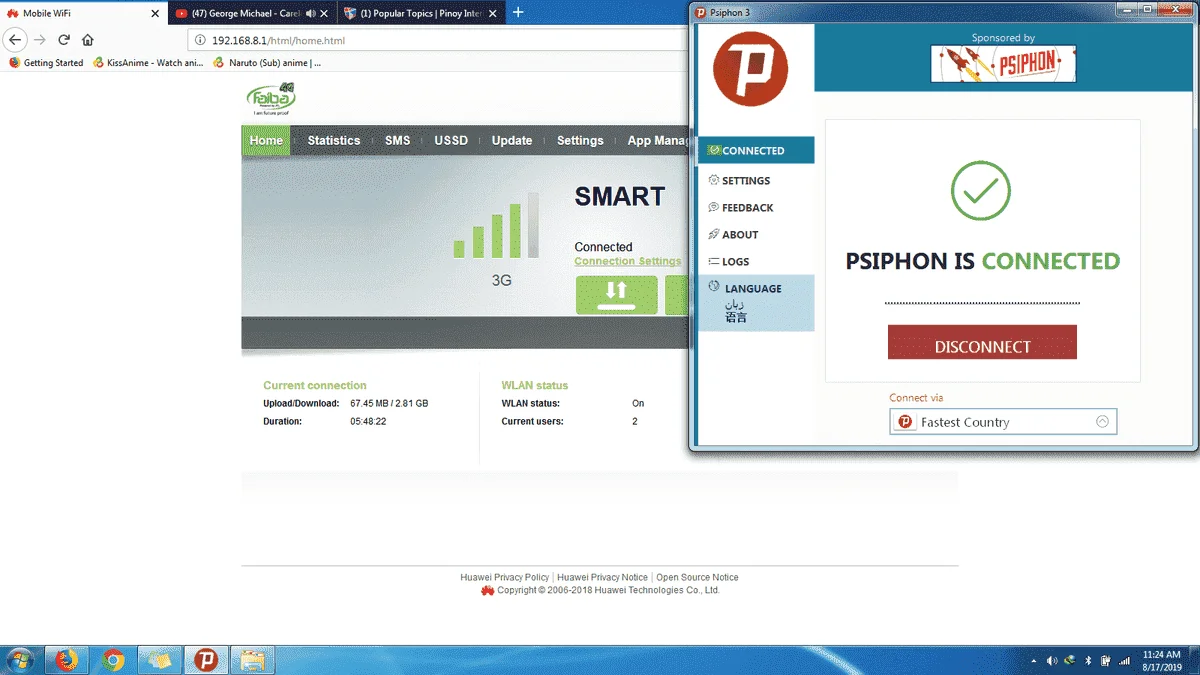Close the Mobile WiFi tab
Viewport: 1200px width, 675px height.
155,14
